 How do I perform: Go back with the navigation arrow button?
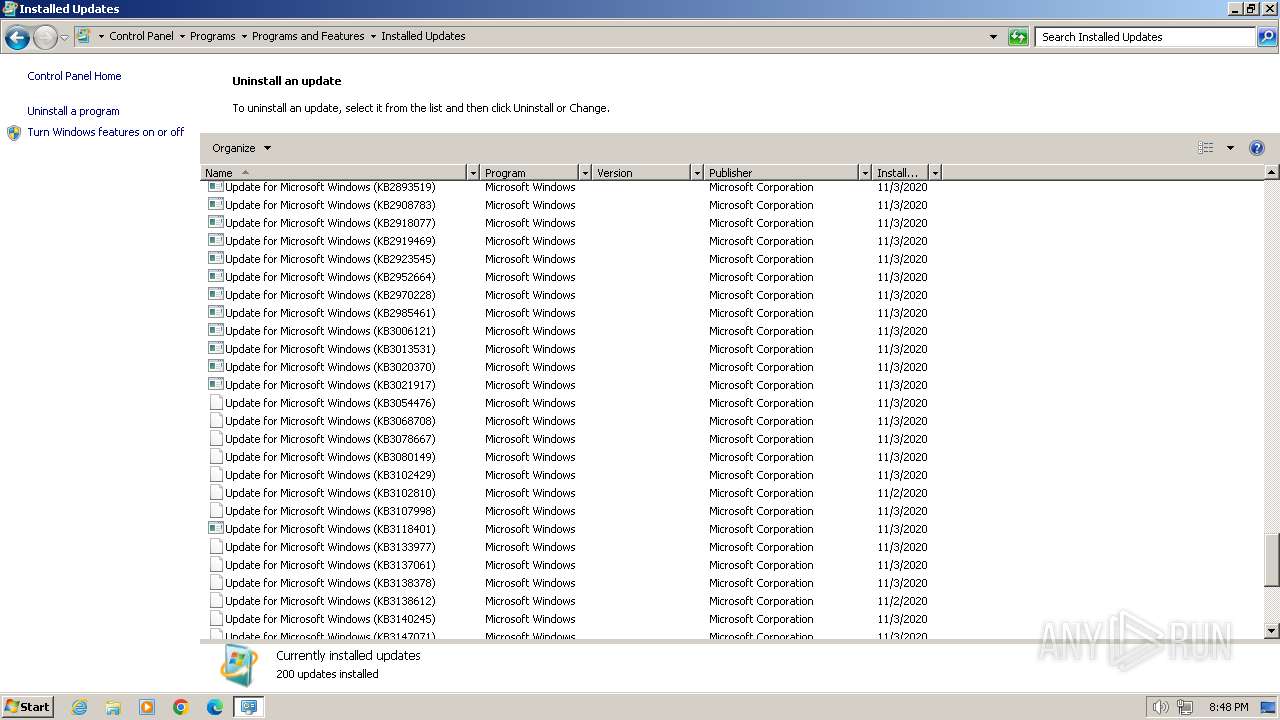click(17, 37)
